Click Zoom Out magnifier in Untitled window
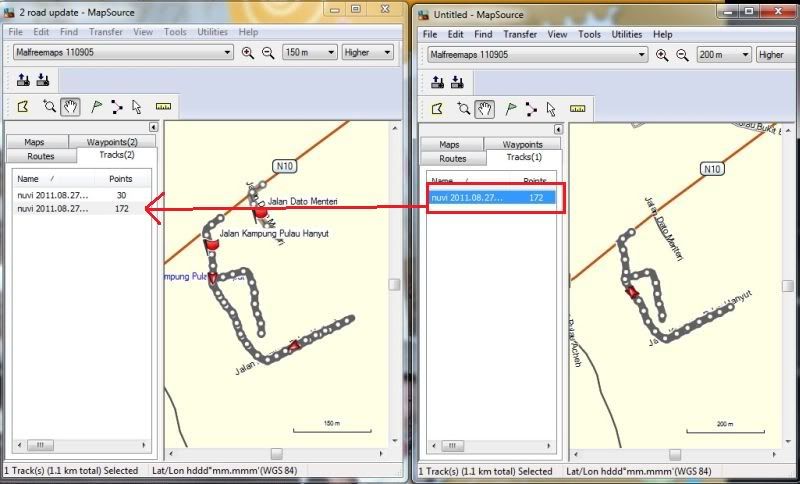This screenshot has height=484, width=800. 682,55
